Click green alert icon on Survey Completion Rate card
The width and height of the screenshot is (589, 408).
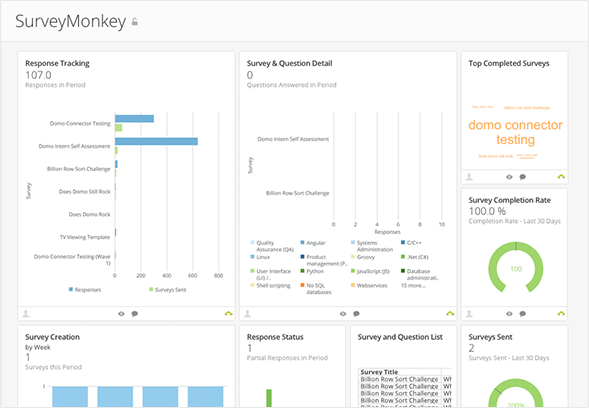pyautogui.click(x=561, y=313)
